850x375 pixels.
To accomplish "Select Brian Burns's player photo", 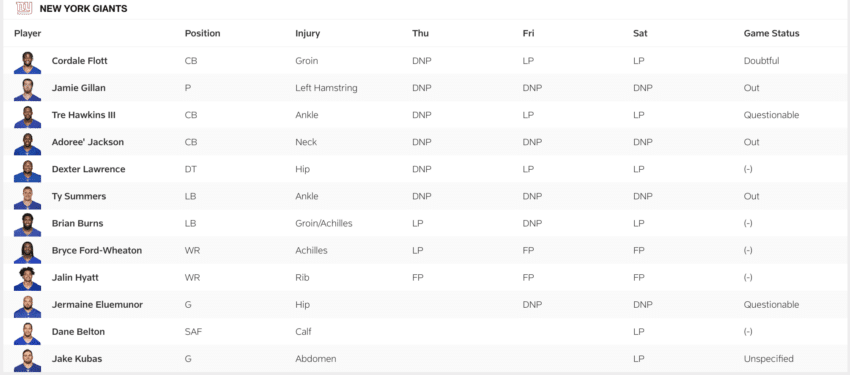I will 28,224.
